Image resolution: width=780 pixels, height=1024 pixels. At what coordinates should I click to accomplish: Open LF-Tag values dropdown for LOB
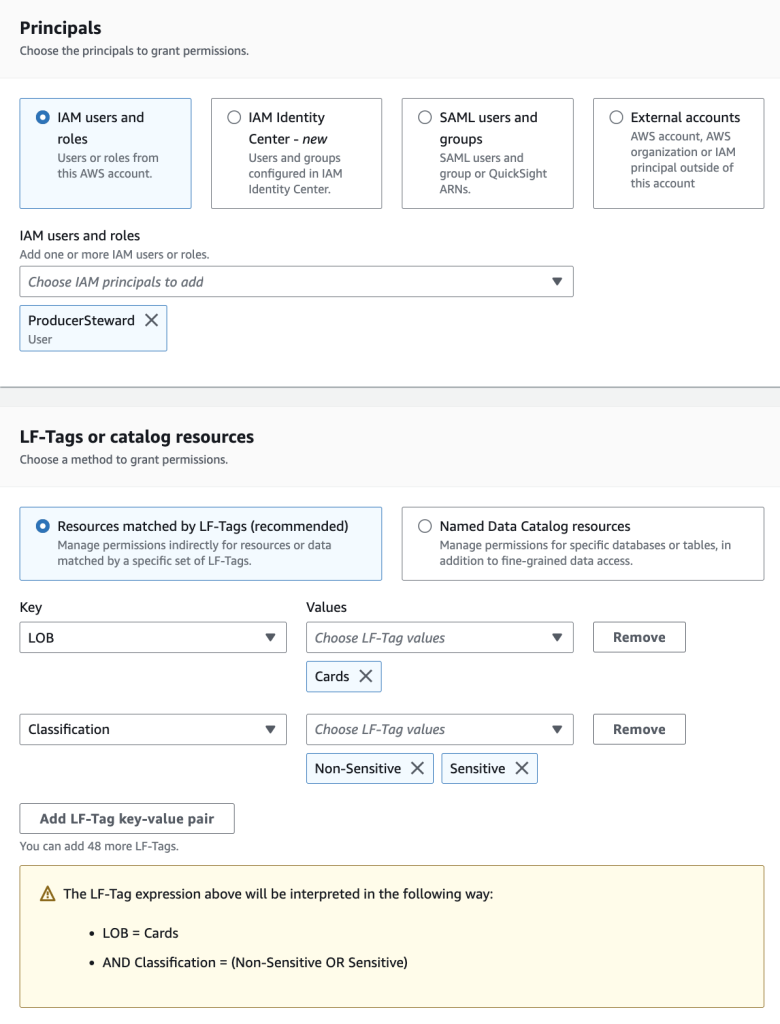click(x=439, y=637)
